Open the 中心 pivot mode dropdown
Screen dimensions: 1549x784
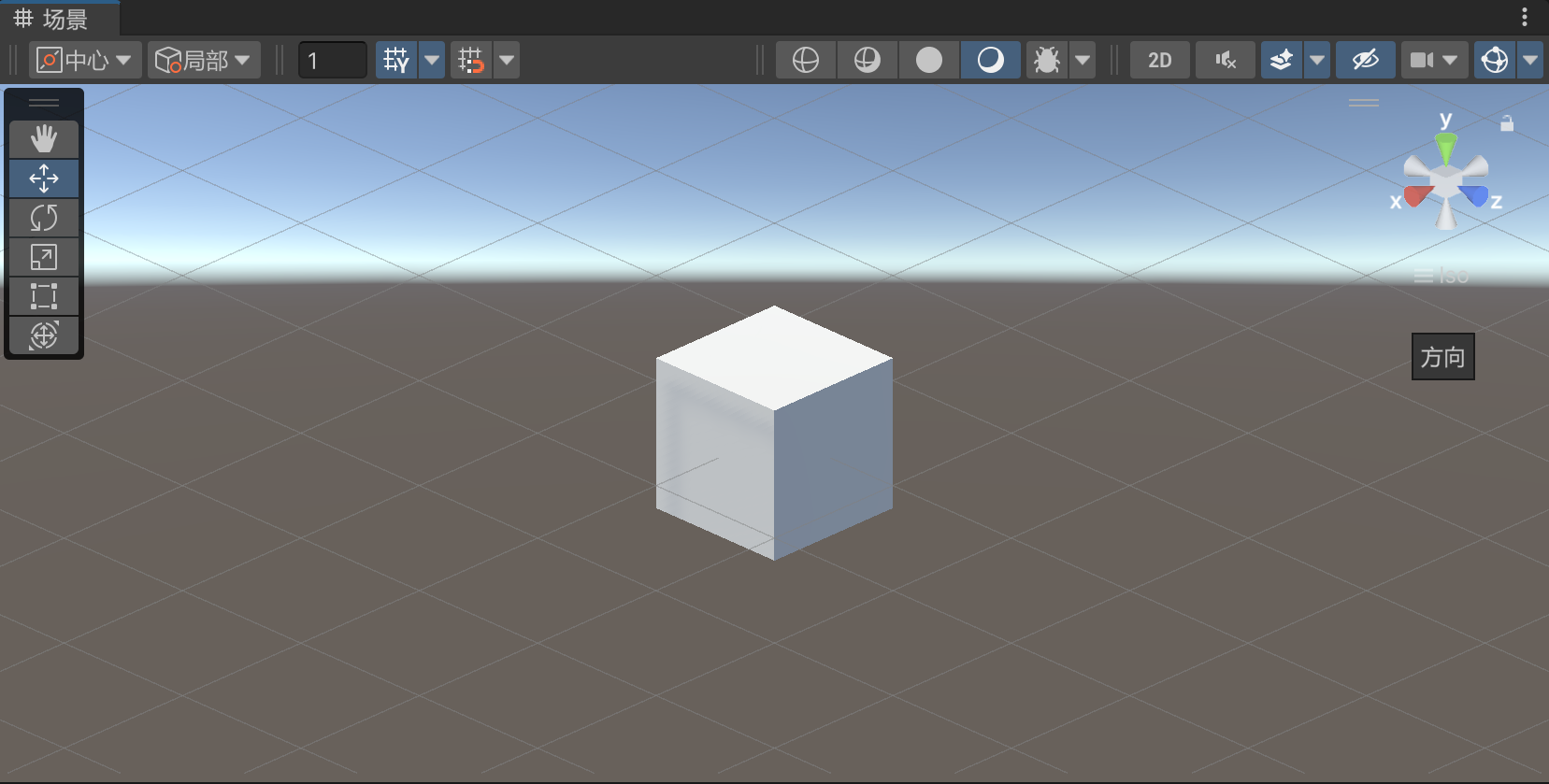pos(85,60)
